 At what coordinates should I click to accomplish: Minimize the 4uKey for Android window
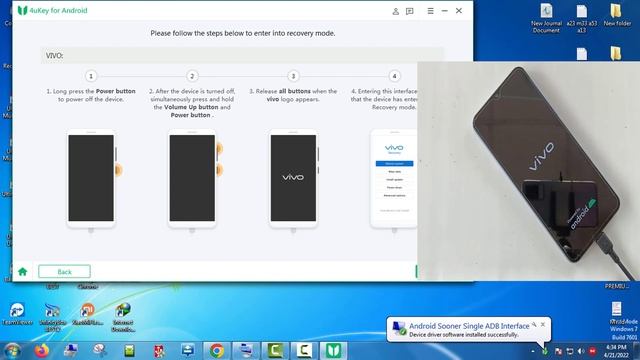click(444, 11)
